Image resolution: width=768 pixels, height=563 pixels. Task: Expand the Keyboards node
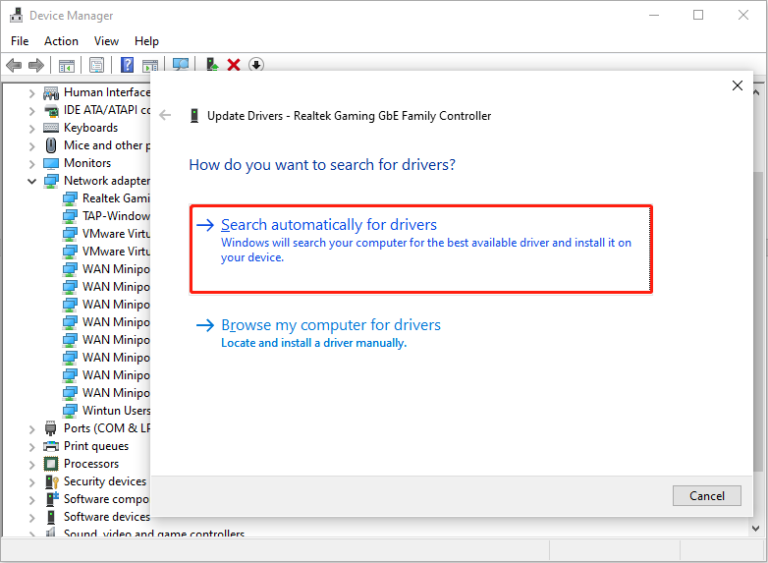point(32,128)
